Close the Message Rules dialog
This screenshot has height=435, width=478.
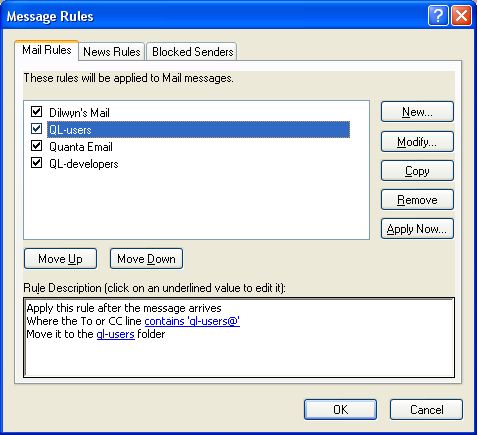pos(462,16)
